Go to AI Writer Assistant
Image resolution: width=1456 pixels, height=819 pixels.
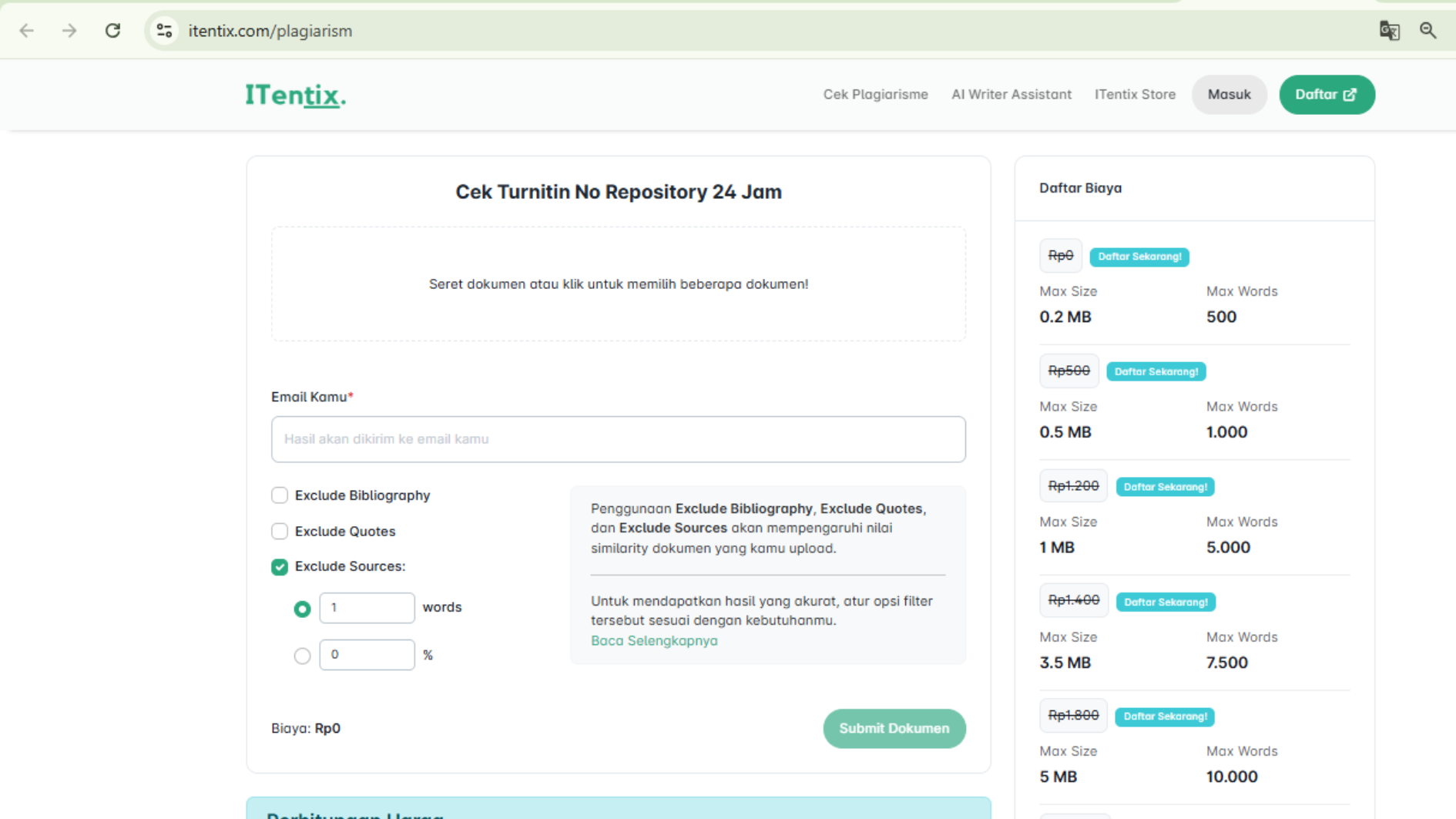pos(1011,95)
